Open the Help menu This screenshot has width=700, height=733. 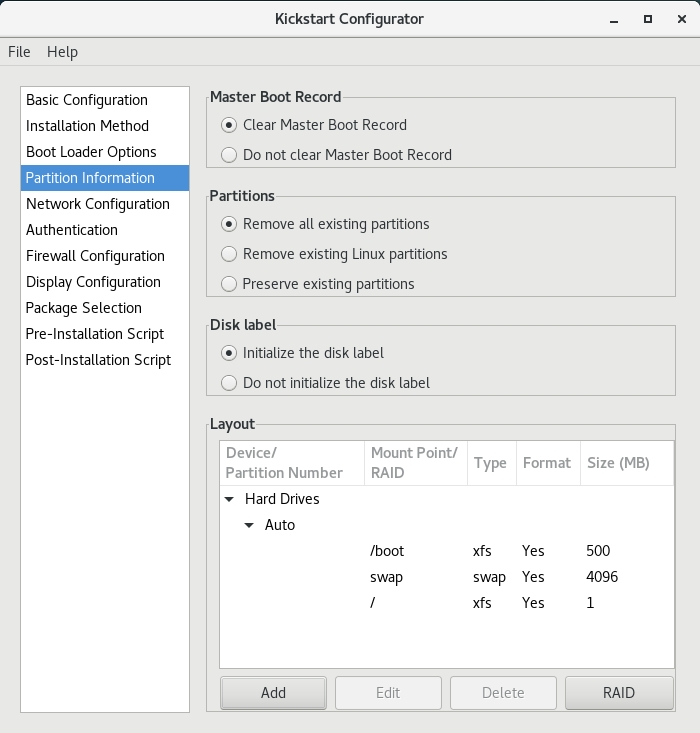tap(62, 52)
